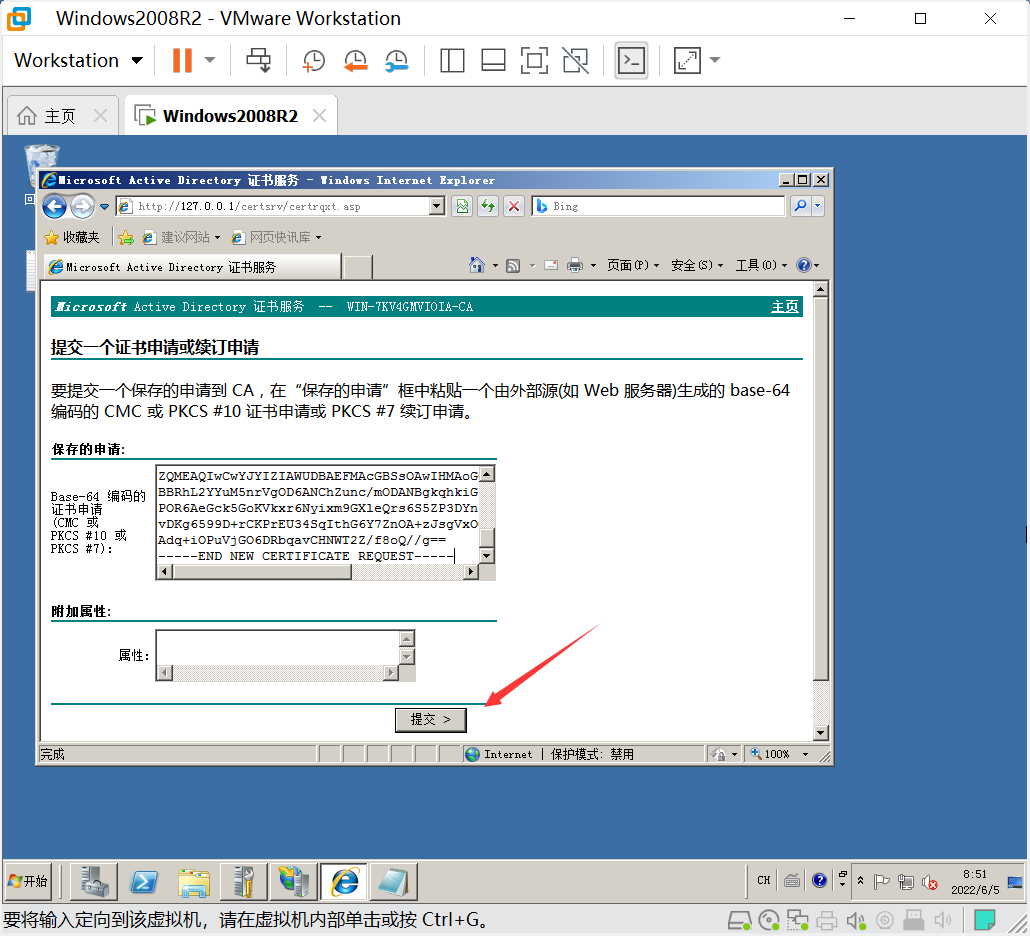This screenshot has height=936, width=1030.
Task: Click the search magnifier button
Action: 800,206
